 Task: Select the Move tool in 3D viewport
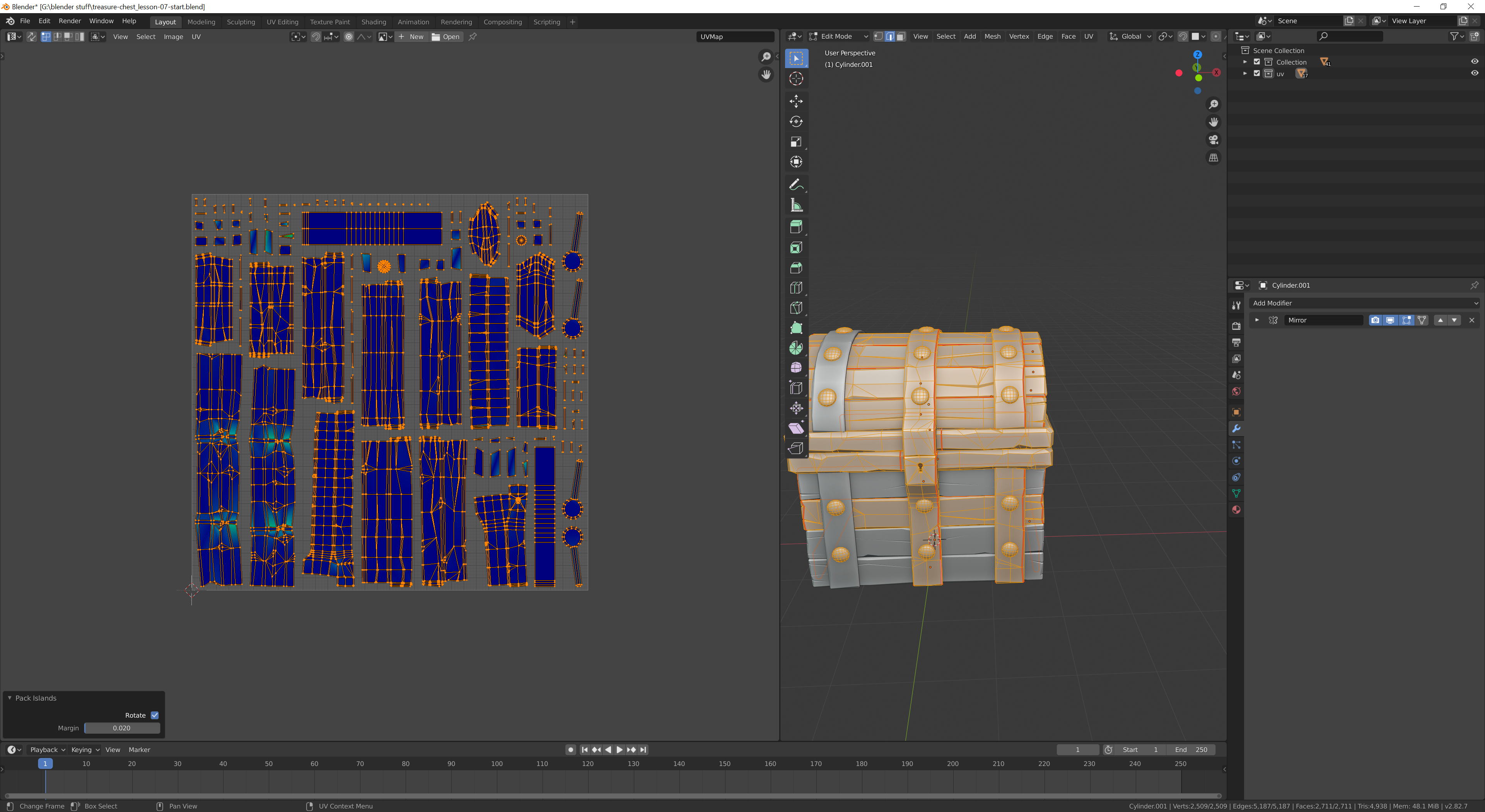coord(795,101)
